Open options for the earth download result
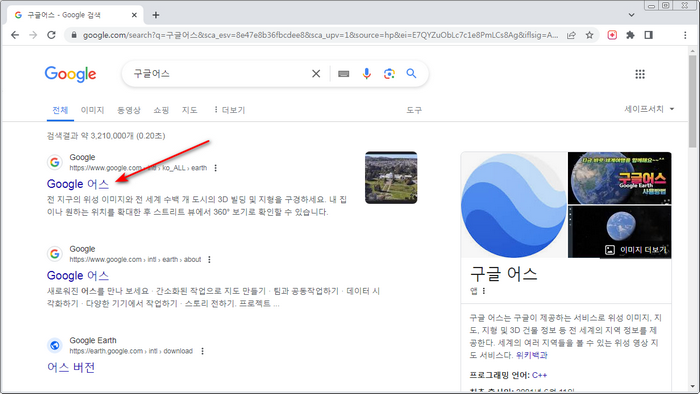Viewport: 700px width, 394px height. click(x=202, y=351)
